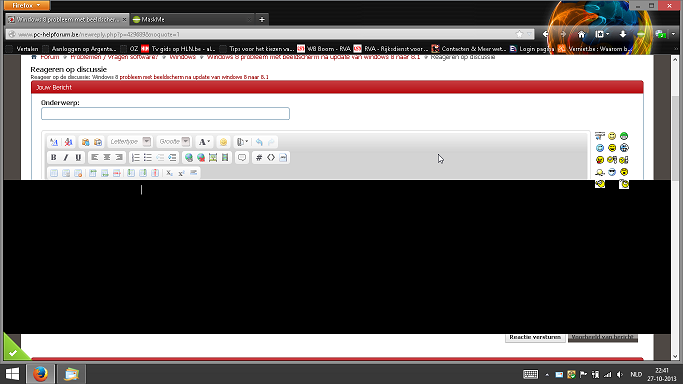Insert a link with the globe icon
The image size is (683, 384).
189,158
